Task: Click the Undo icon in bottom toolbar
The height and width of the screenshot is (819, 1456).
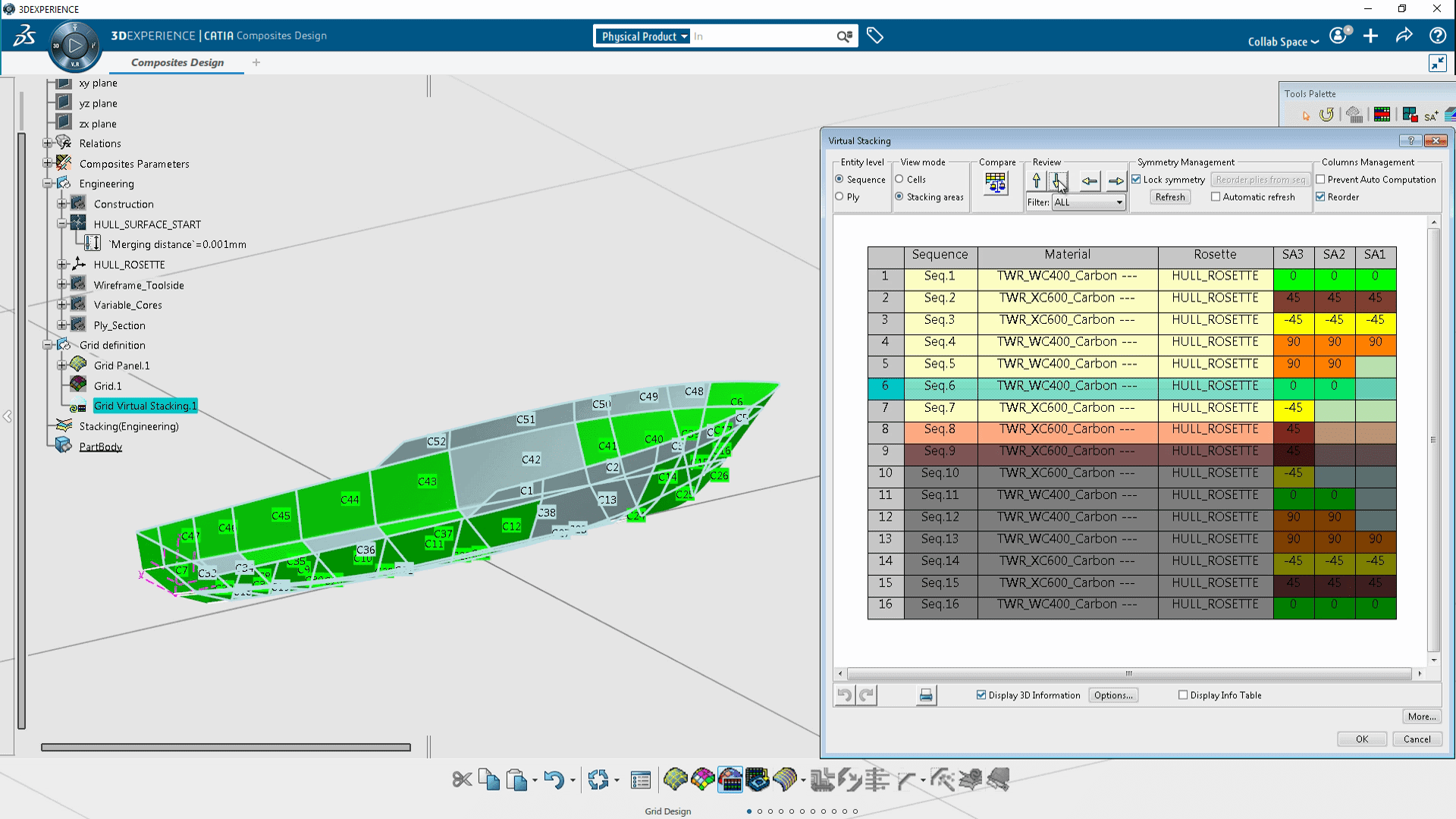Action: [554, 780]
